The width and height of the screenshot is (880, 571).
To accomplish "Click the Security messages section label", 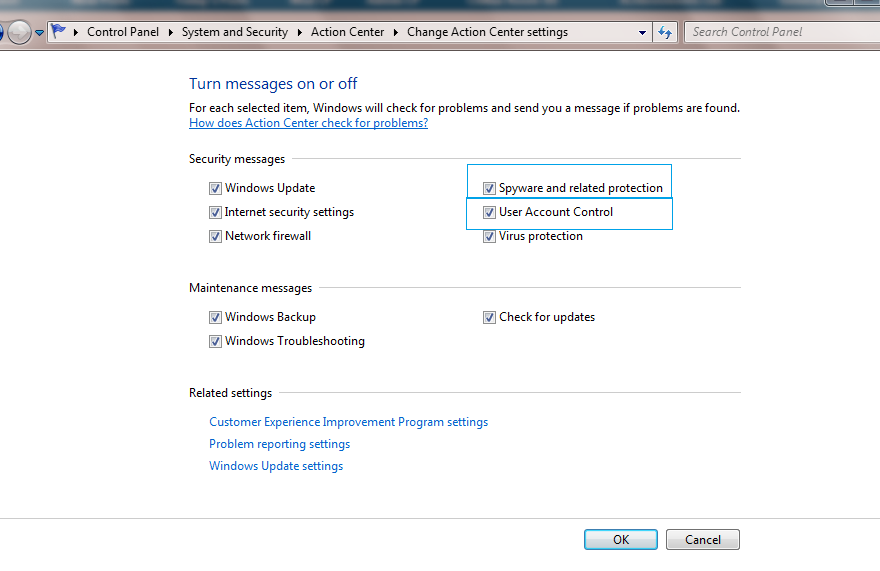I will (x=237, y=159).
